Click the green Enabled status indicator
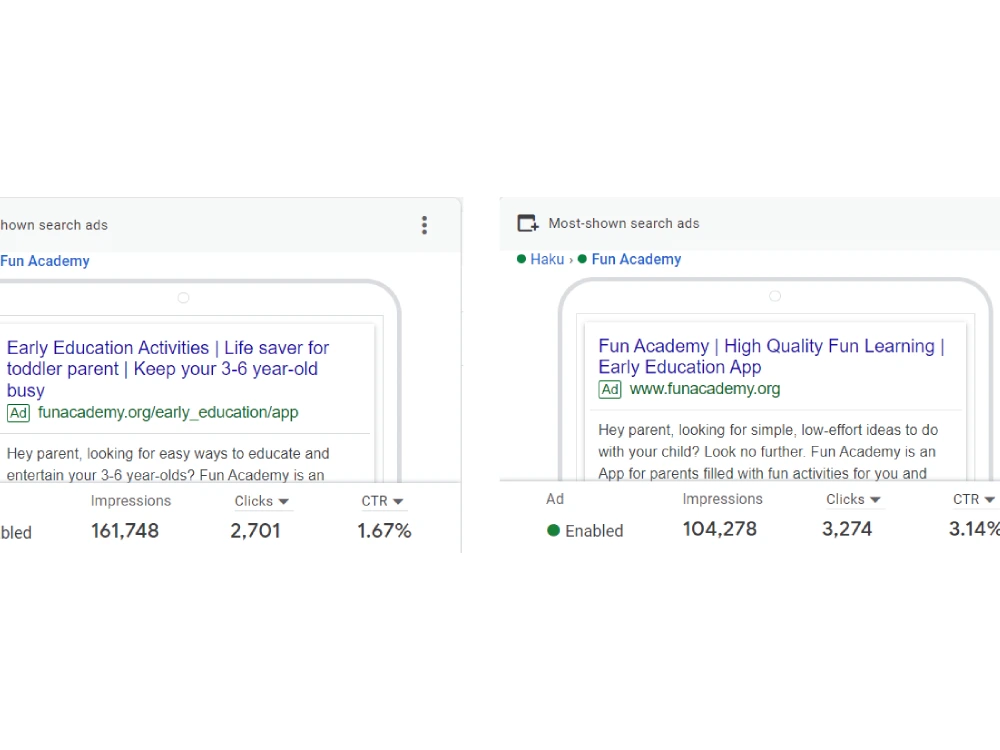Viewport: 1000px width, 750px height. coord(553,530)
